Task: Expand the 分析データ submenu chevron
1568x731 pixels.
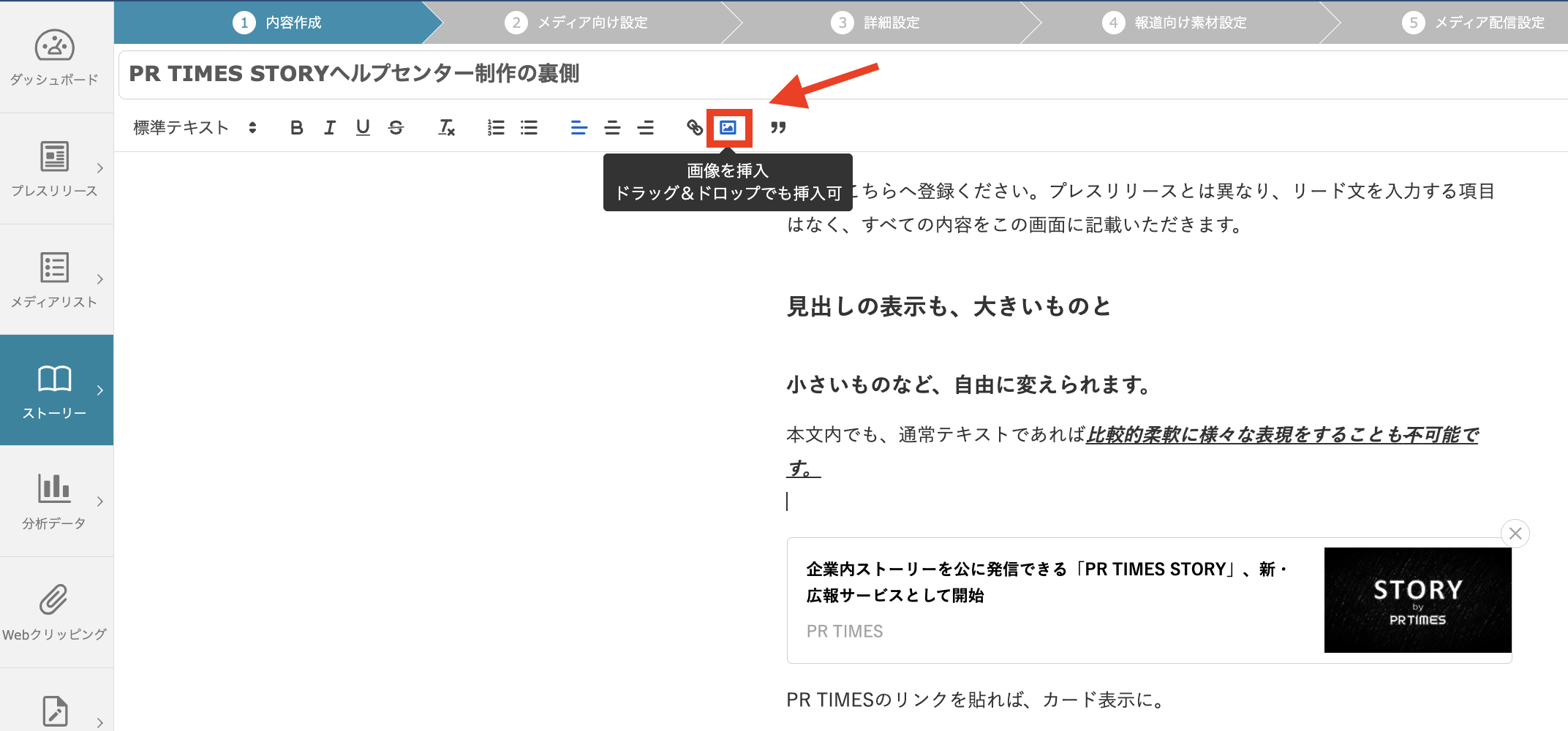Action: 100,501
